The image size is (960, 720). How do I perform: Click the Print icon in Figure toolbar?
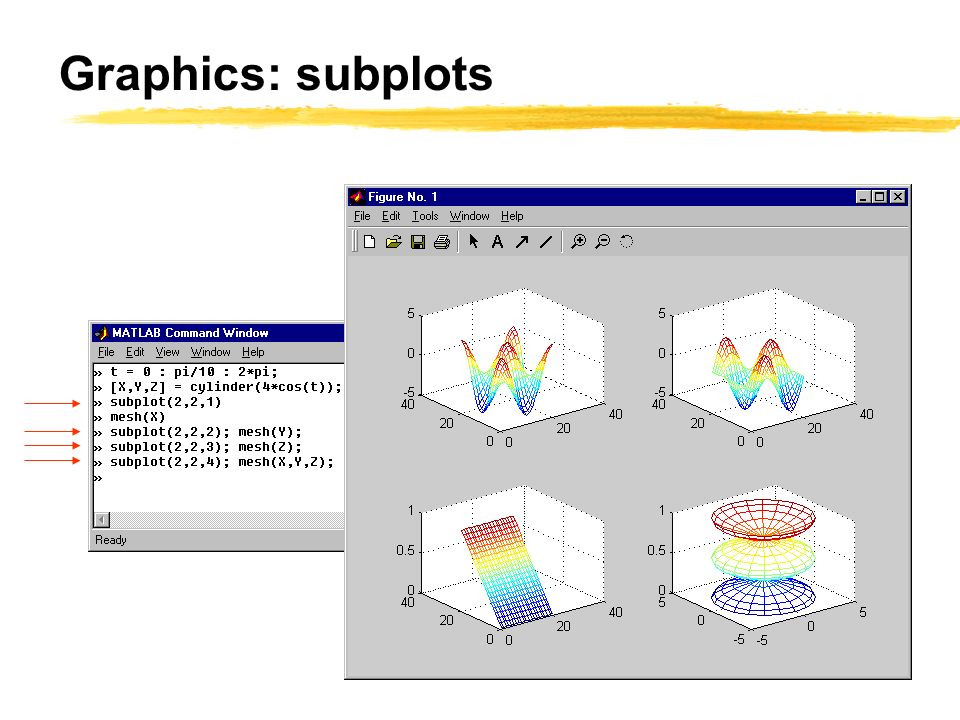[x=442, y=242]
